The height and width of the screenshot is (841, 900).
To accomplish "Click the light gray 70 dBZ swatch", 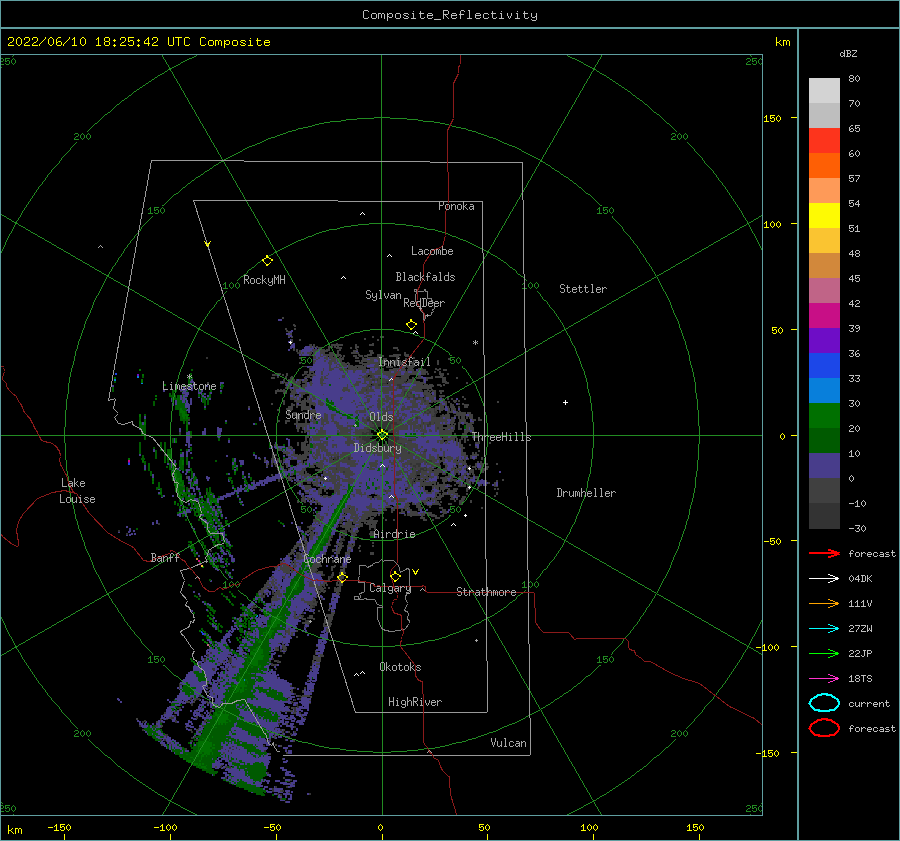I will coord(824,91).
